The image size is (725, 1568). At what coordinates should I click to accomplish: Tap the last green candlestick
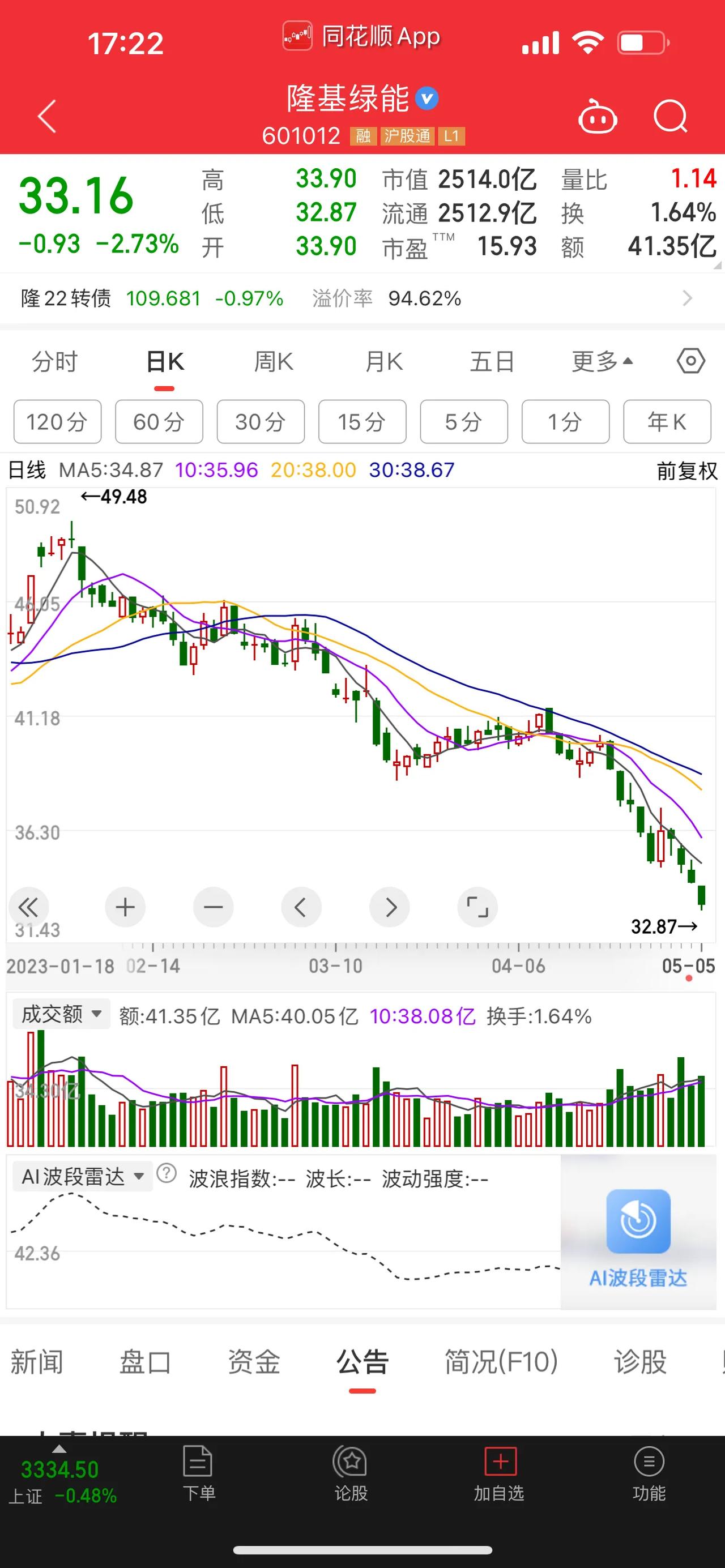(701, 896)
